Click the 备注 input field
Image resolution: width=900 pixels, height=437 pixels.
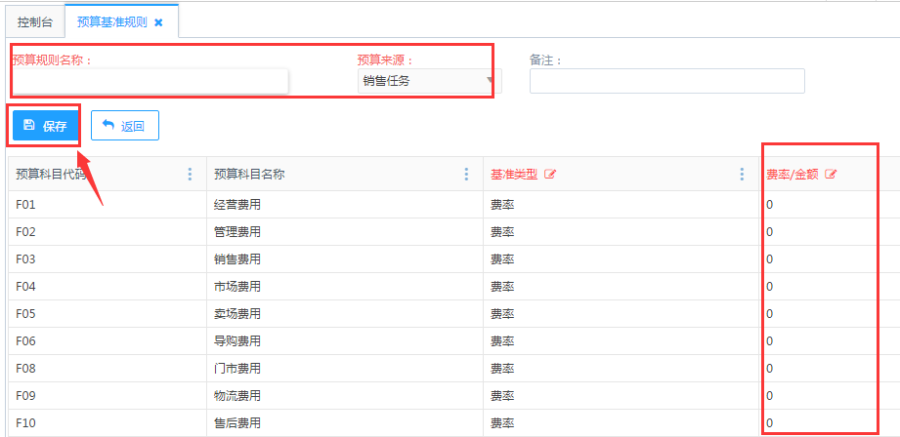click(x=666, y=81)
